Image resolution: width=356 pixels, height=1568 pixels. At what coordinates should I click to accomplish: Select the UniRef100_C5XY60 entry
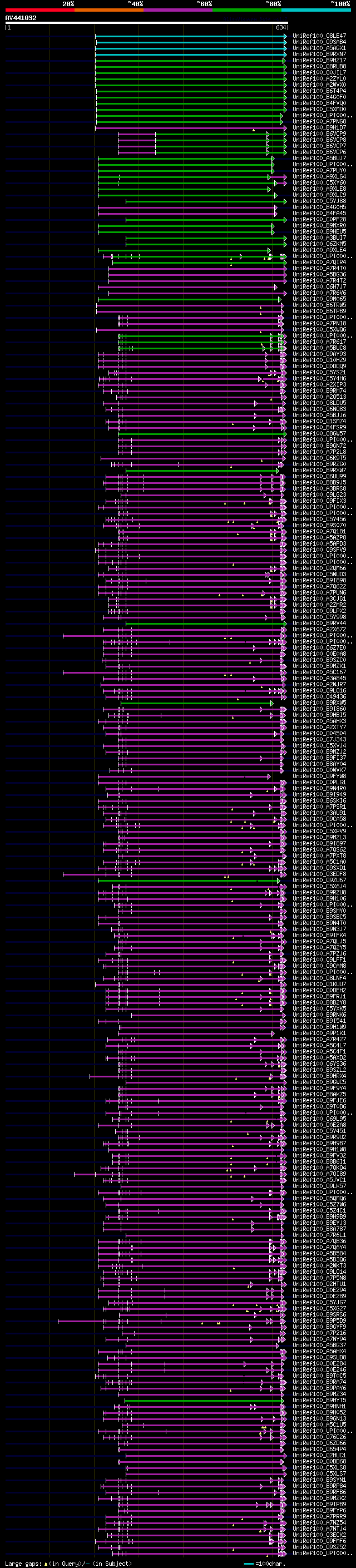click(x=319, y=182)
